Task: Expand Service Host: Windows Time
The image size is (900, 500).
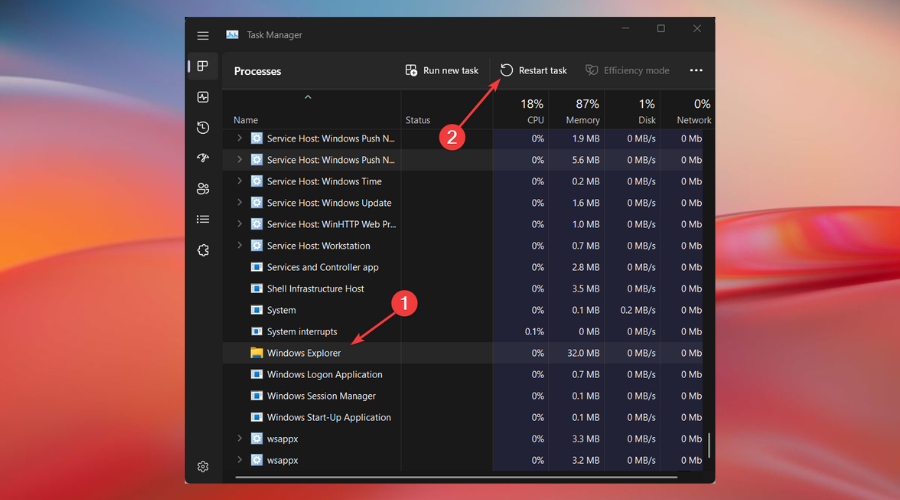Action: pyautogui.click(x=239, y=181)
